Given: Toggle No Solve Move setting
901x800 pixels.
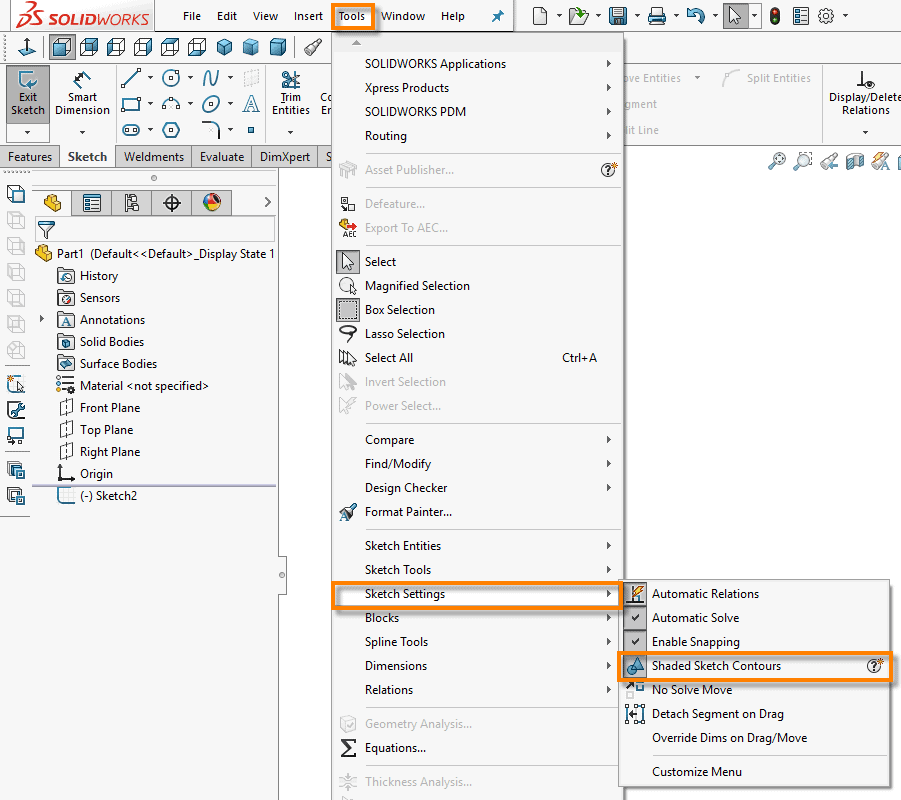Looking at the screenshot, I should pyautogui.click(x=692, y=690).
